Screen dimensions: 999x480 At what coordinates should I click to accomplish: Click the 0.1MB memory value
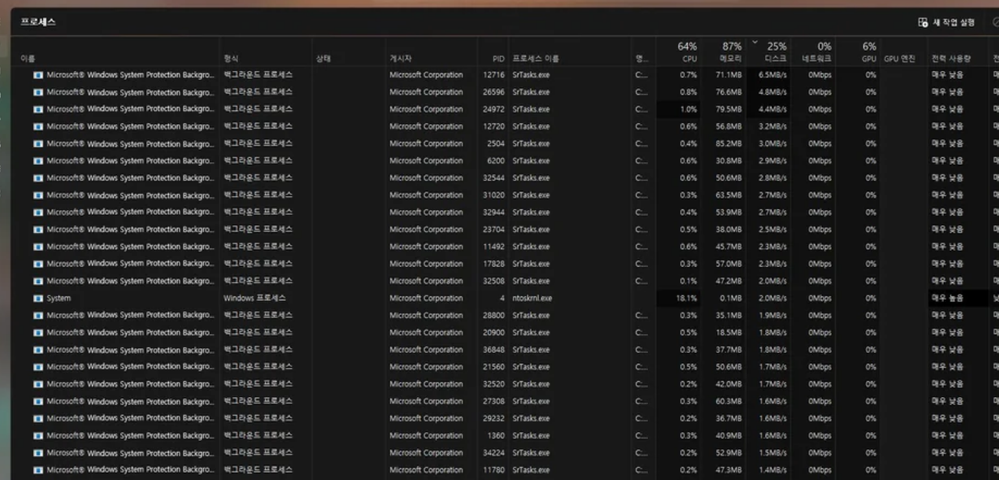[x=731, y=298]
